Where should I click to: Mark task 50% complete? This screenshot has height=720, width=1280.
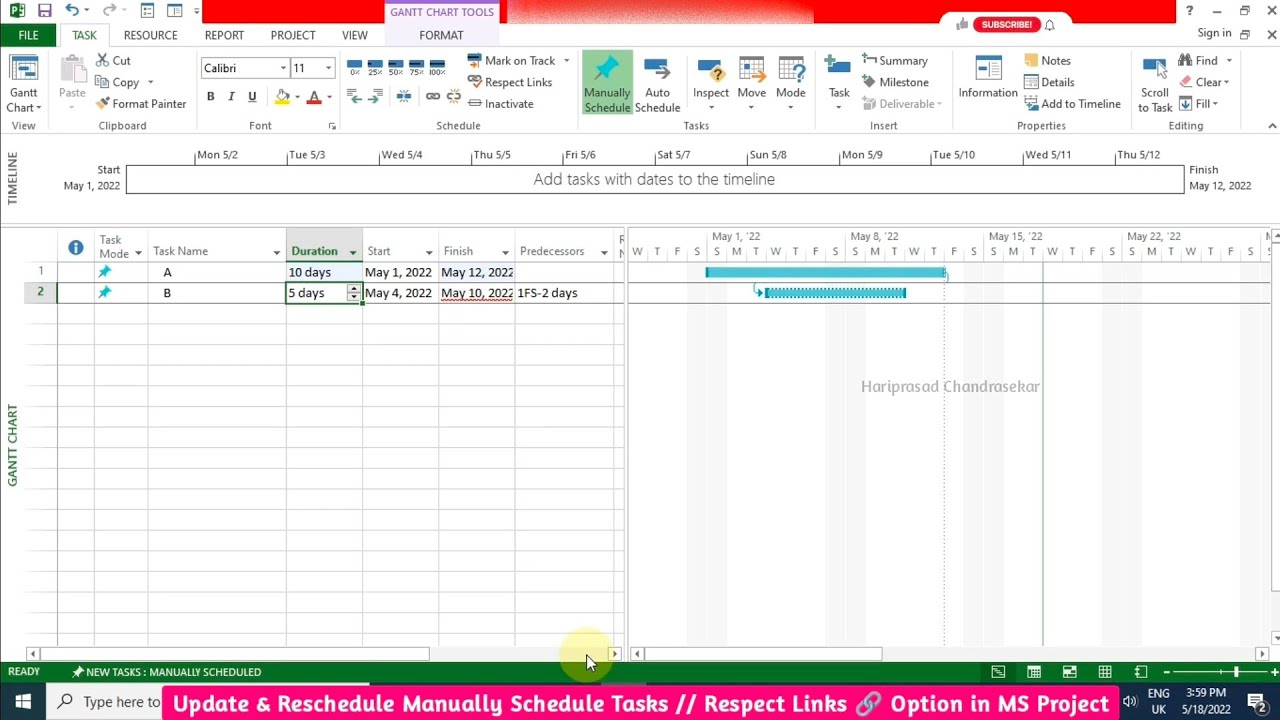point(395,68)
